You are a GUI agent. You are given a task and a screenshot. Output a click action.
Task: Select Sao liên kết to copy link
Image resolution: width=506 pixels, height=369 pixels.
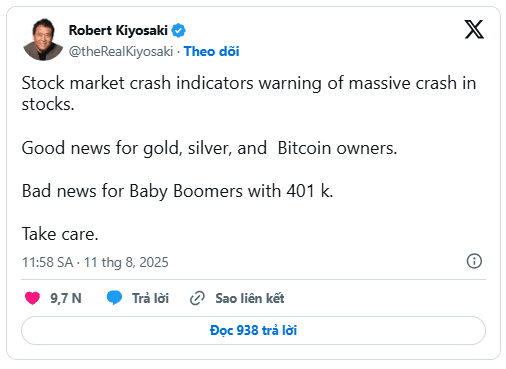(250, 298)
